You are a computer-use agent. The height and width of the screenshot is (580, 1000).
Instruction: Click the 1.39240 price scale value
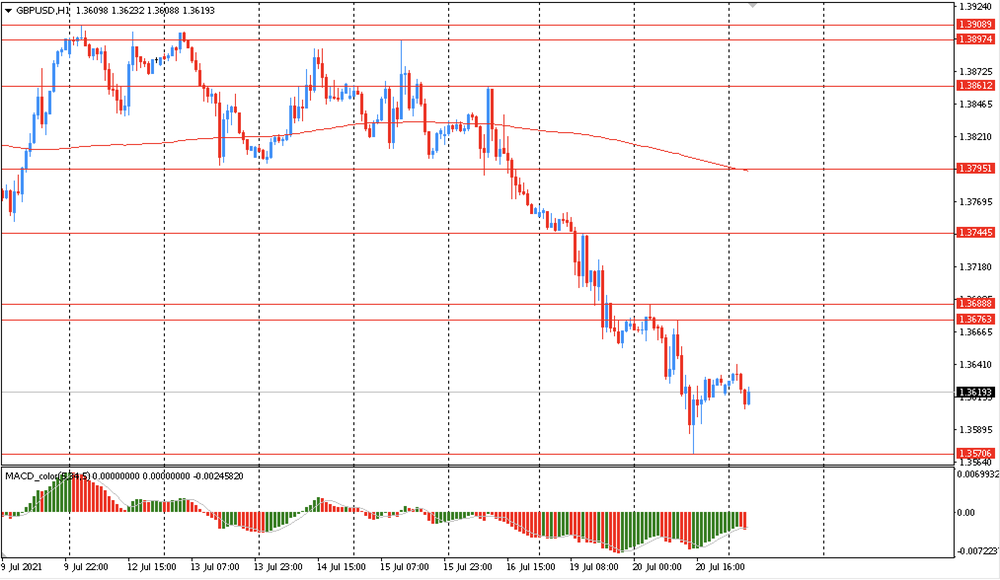click(x=976, y=6)
